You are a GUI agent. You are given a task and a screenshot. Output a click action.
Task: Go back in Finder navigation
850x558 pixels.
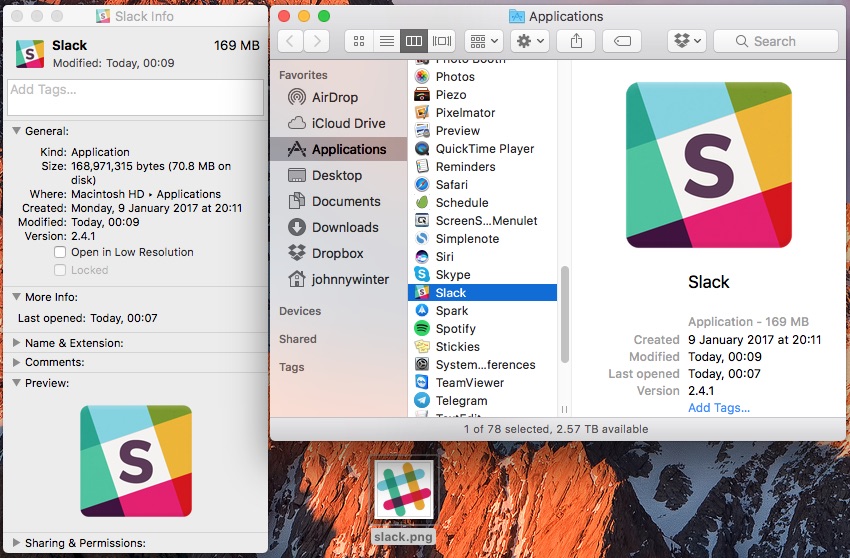291,41
